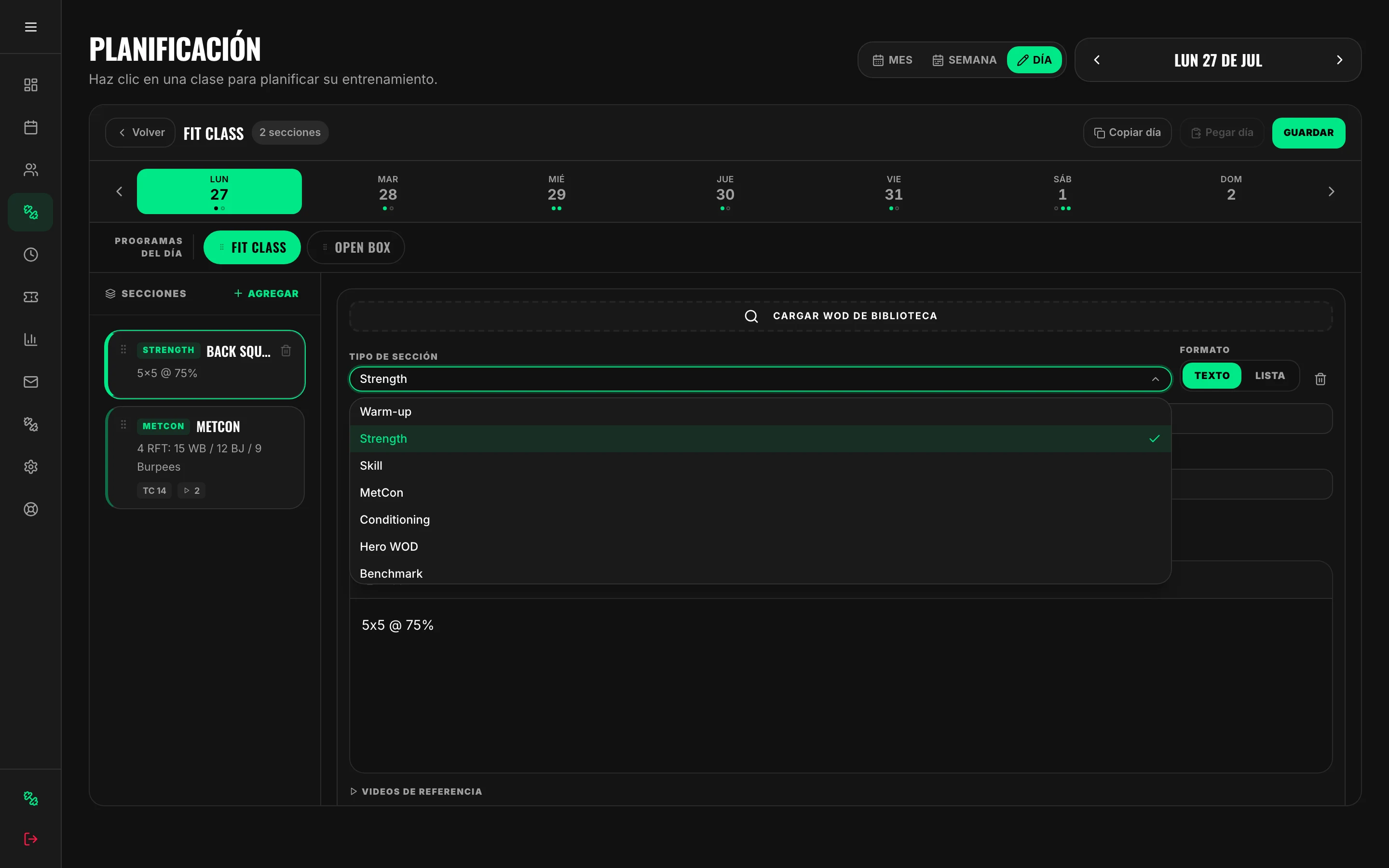Choose the Skill option

[760, 465]
